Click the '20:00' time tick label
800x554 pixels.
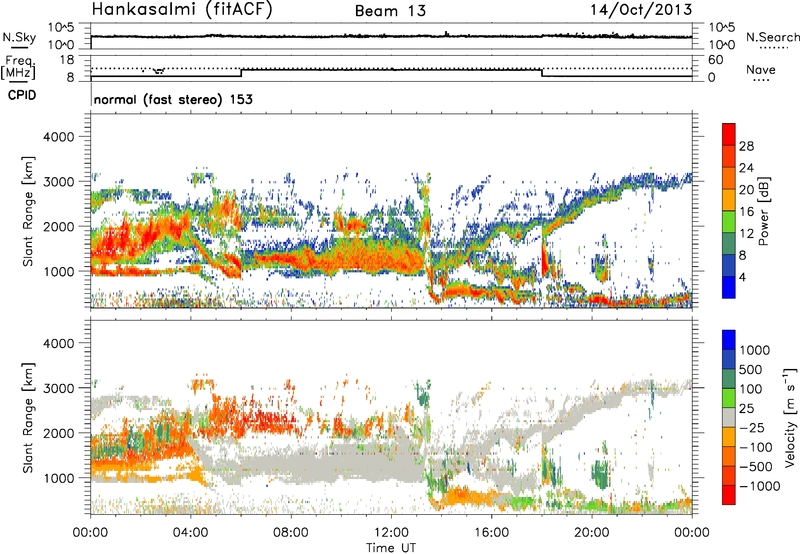(592, 533)
